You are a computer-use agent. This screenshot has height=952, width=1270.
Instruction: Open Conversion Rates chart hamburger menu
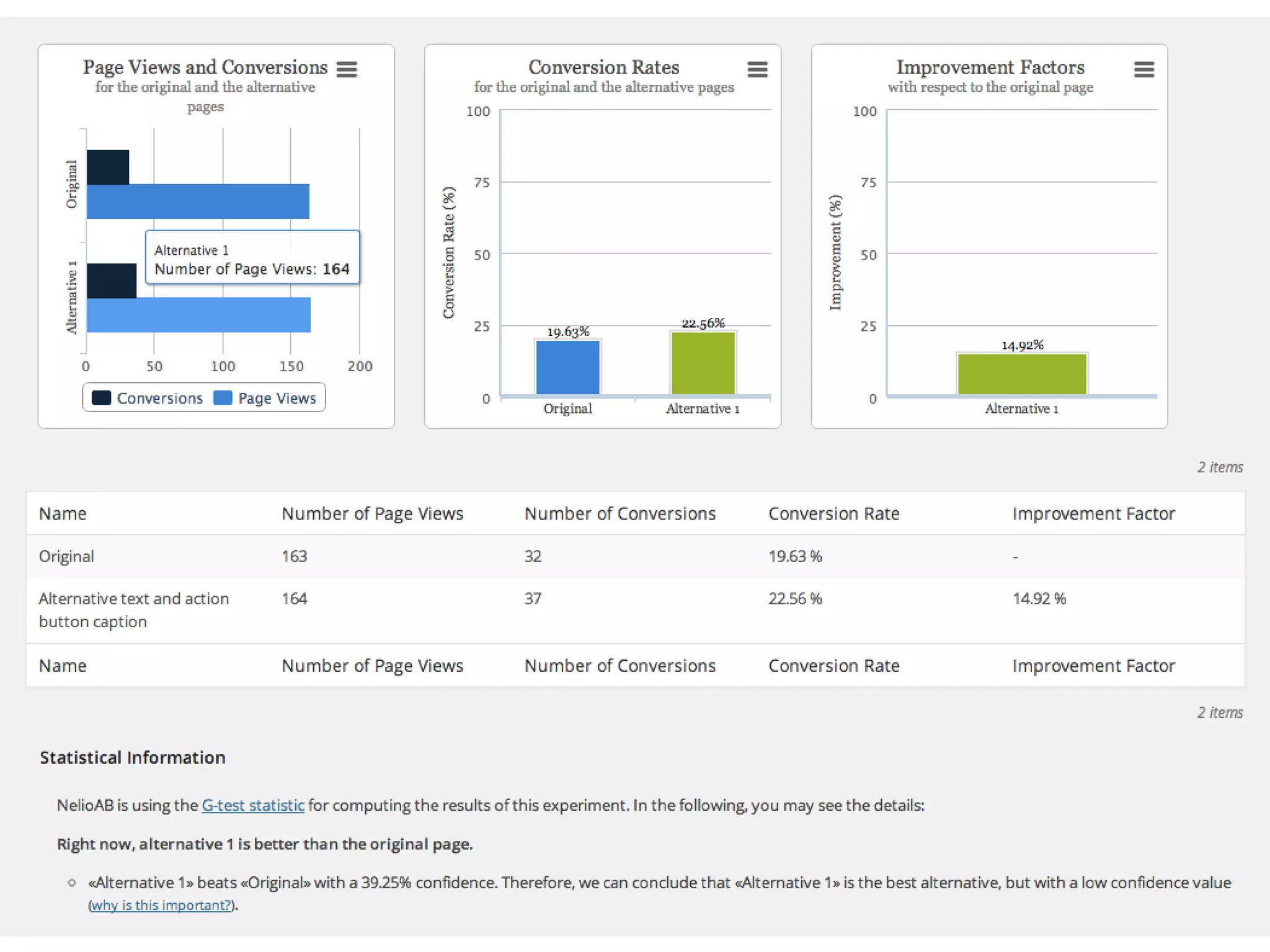point(757,69)
